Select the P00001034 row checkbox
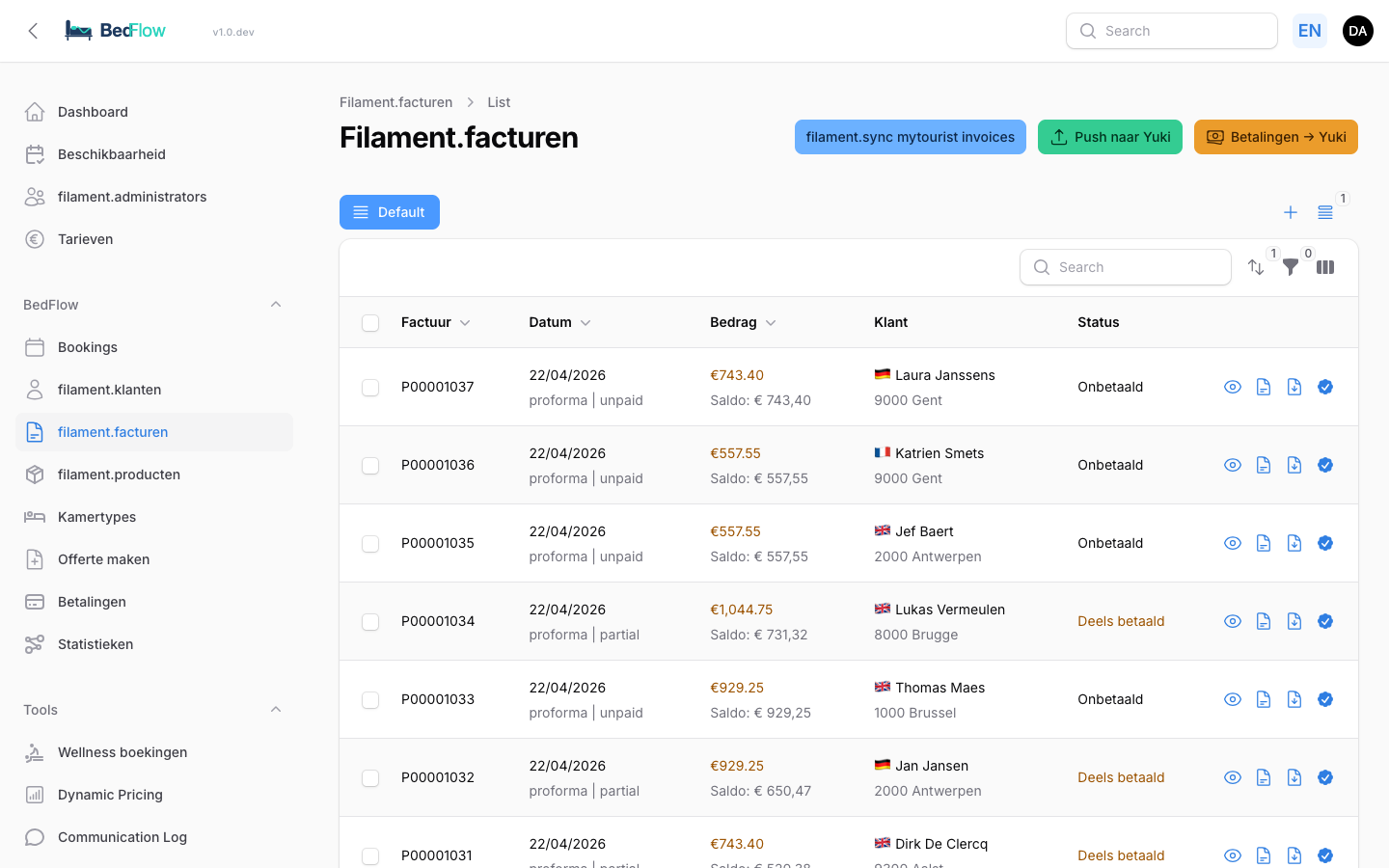The width and height of the screenshot is (1389, 868). click(370, 622)
